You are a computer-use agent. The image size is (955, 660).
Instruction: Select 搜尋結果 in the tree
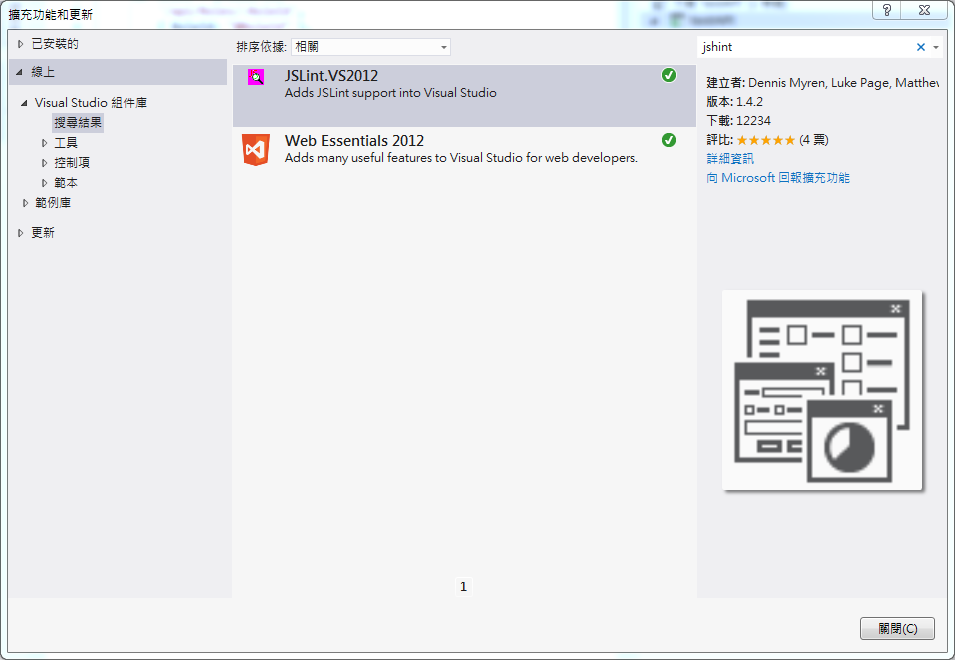78,122
